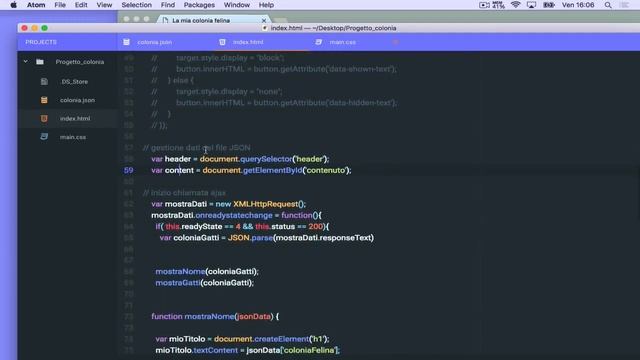
Task: Open the Selection menu
Action: pos(136,5)
